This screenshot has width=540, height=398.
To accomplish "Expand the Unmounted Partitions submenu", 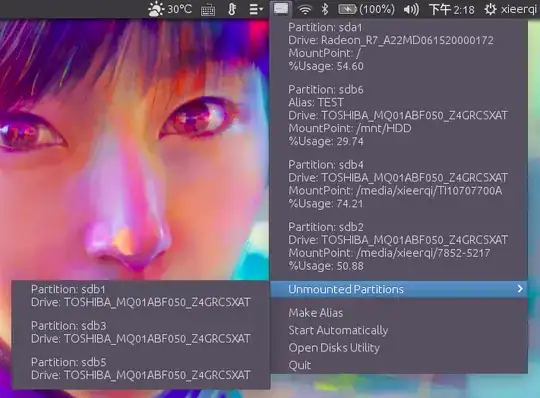I will [x=399, y=289].
